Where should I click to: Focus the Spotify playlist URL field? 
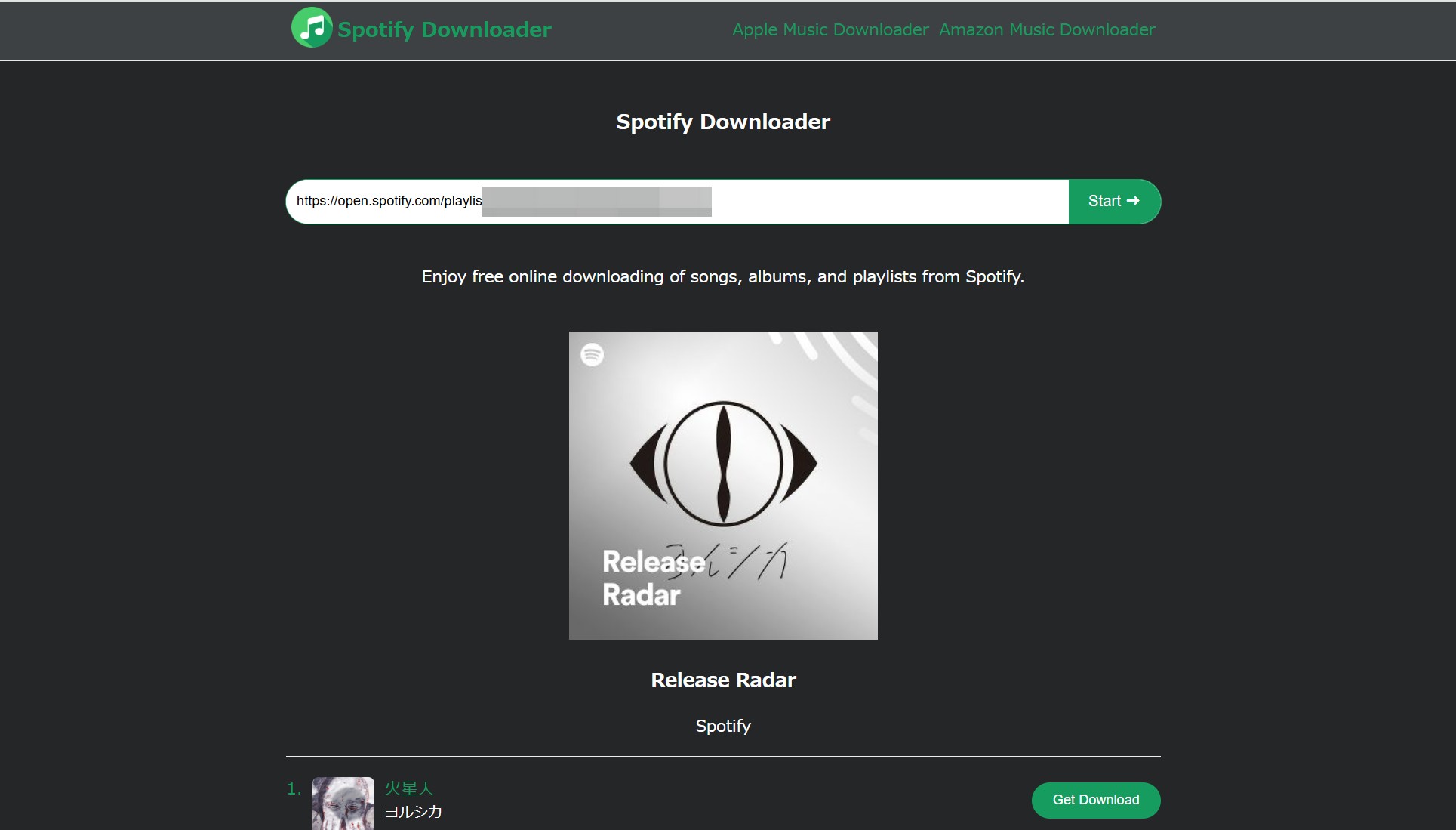tap(677, 202)
